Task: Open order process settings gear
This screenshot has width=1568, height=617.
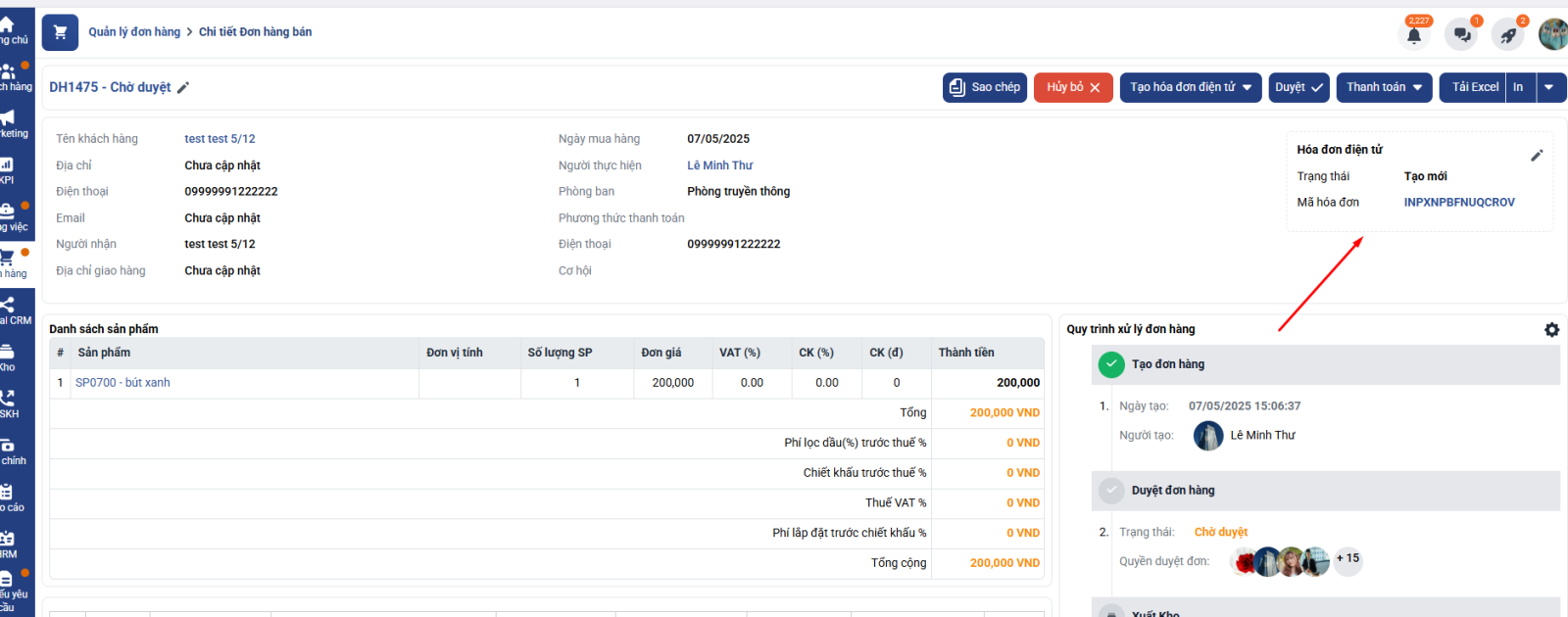Action: pos(1551,330)
